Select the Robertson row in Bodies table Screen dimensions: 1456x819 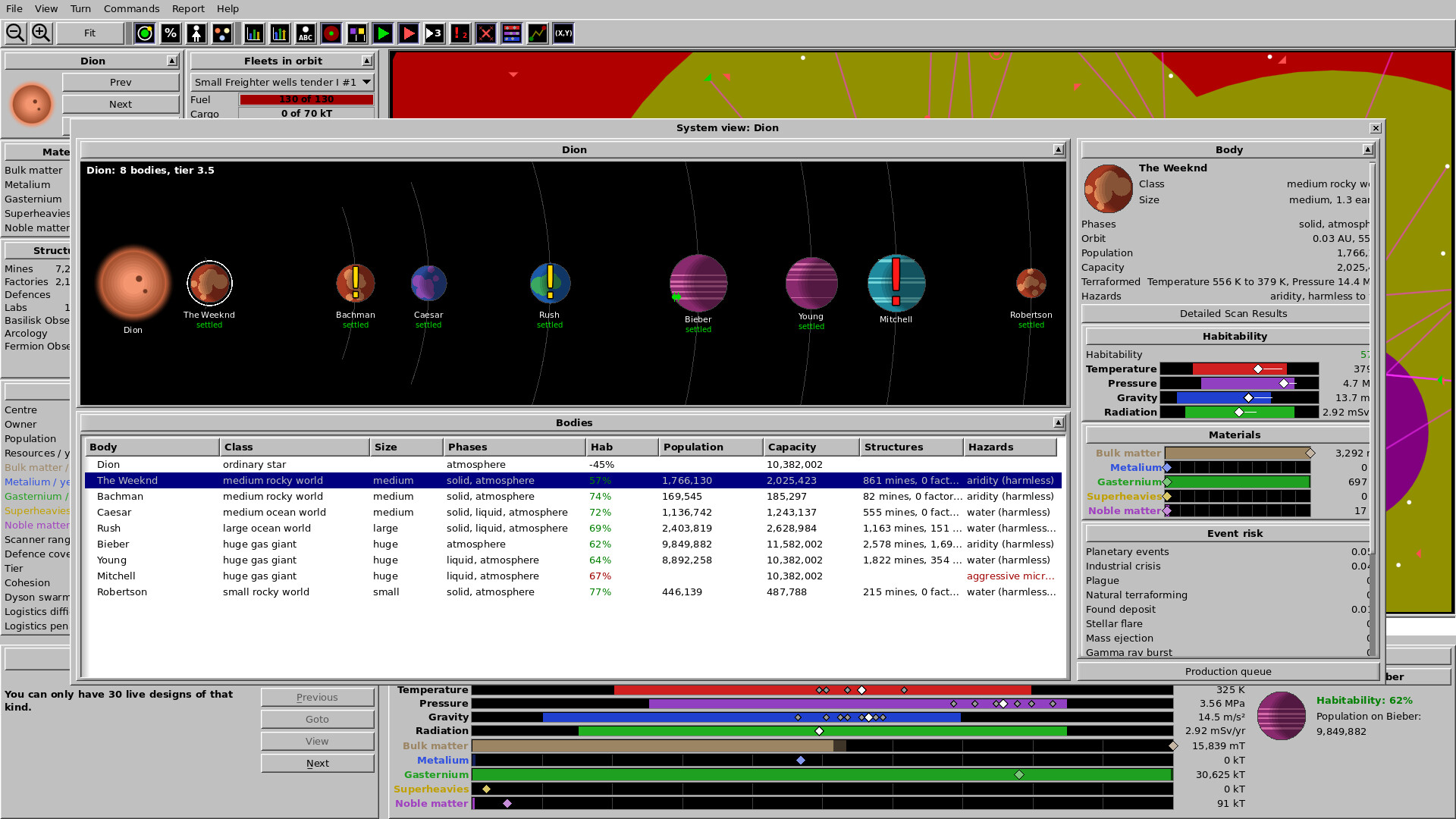[573, 592]
